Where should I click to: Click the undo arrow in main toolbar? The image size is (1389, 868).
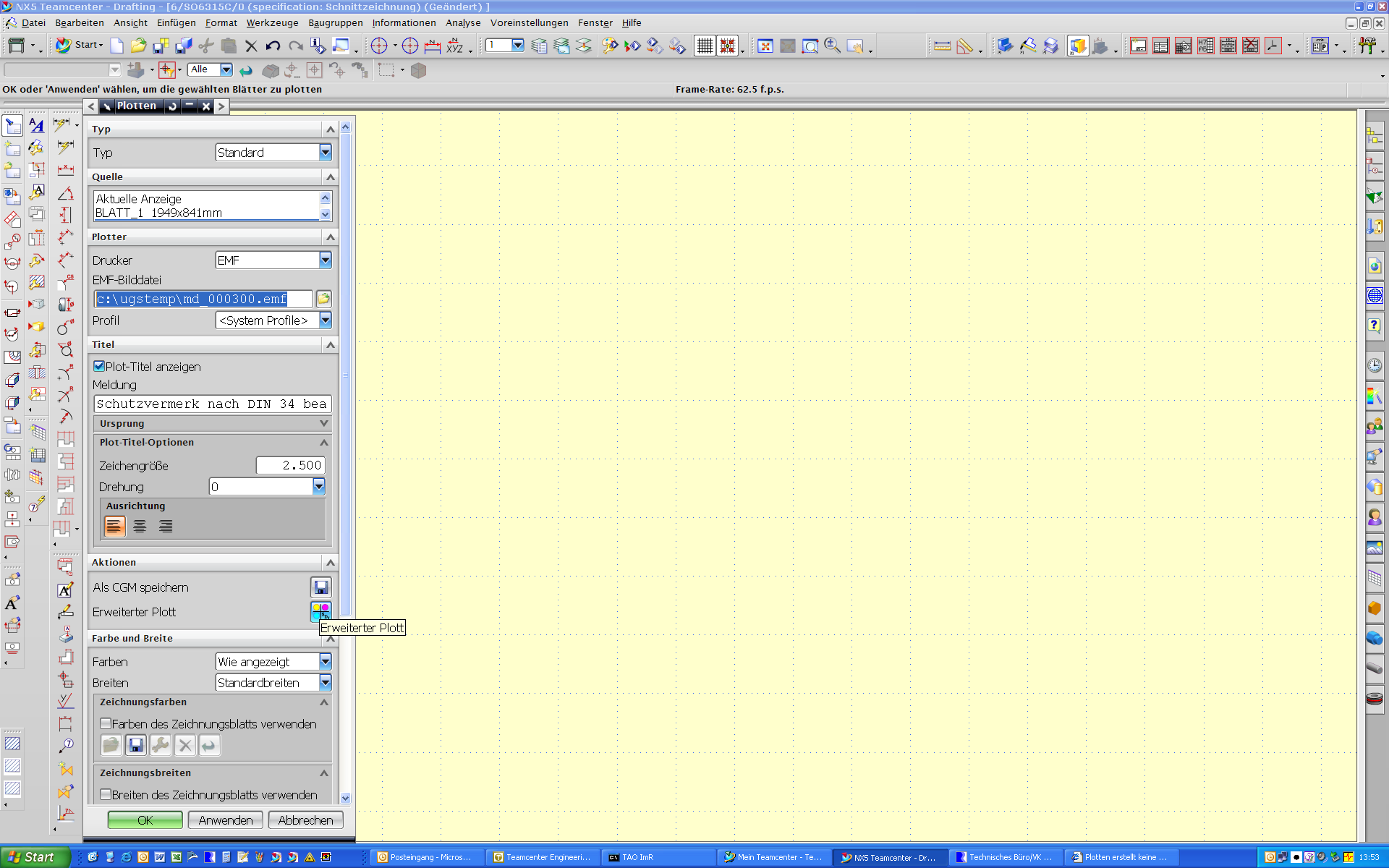tap(273, 46)
